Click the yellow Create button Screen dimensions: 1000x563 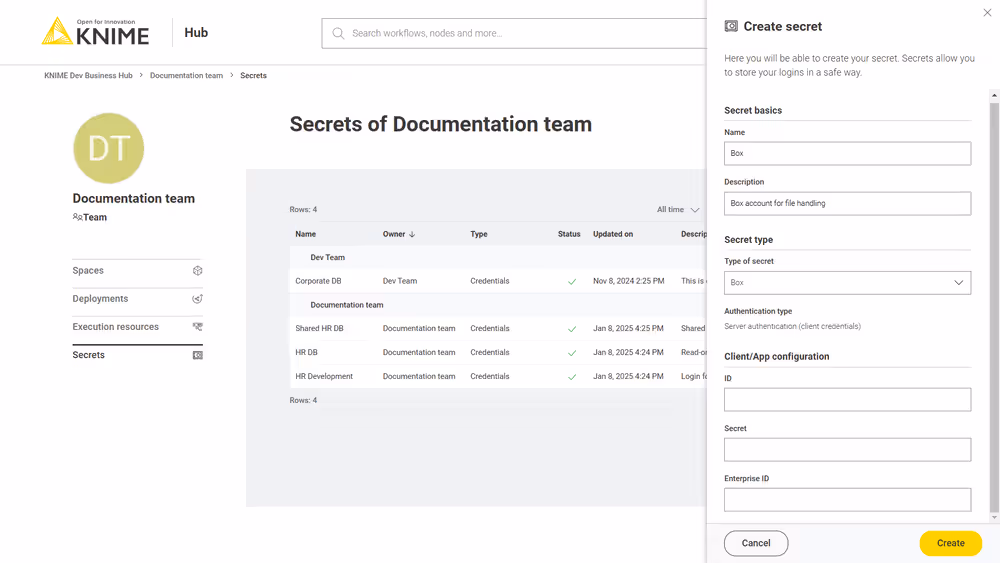point(950,543)
